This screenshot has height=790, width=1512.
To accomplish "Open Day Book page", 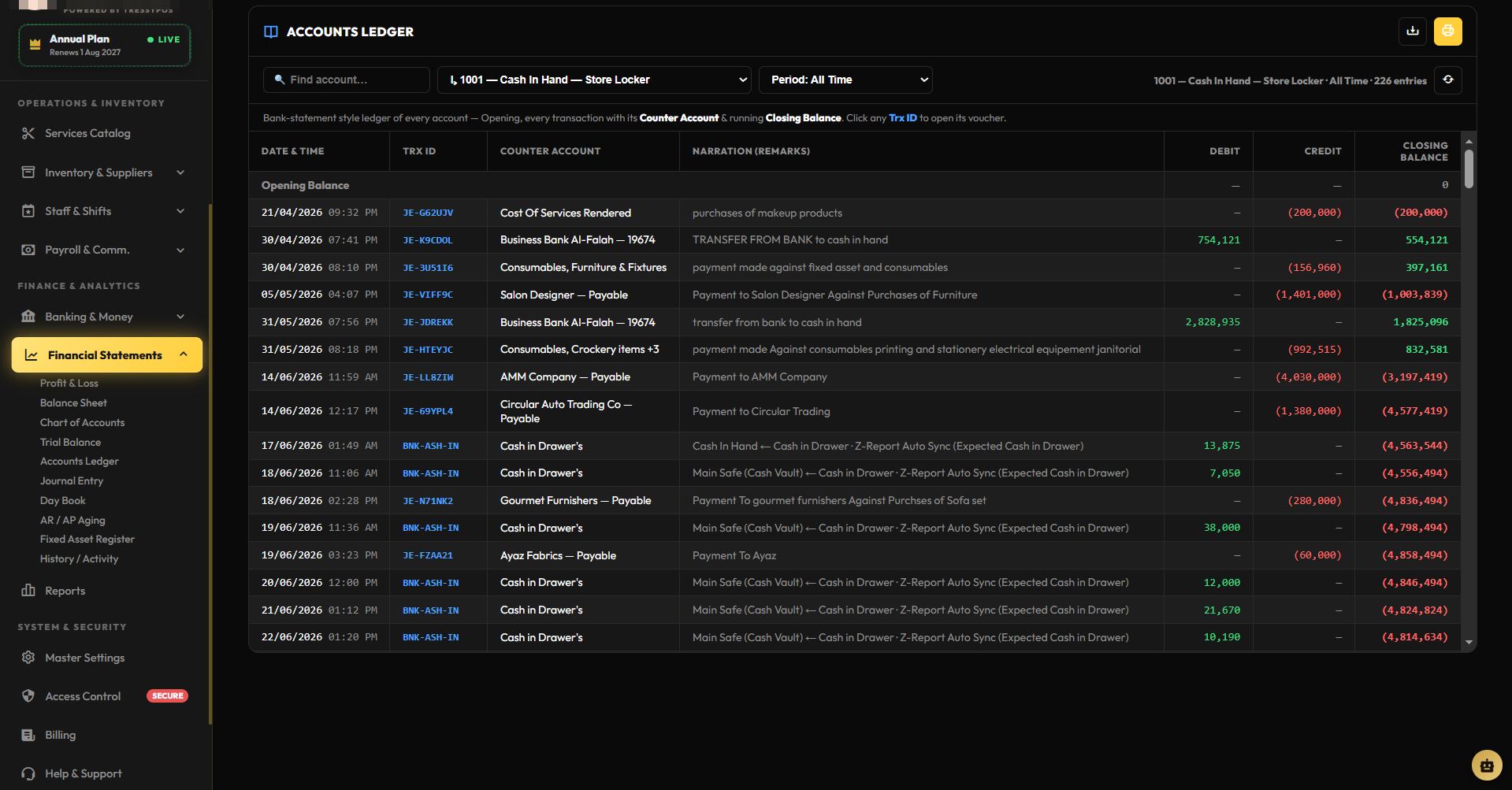I will pos(63,501).
